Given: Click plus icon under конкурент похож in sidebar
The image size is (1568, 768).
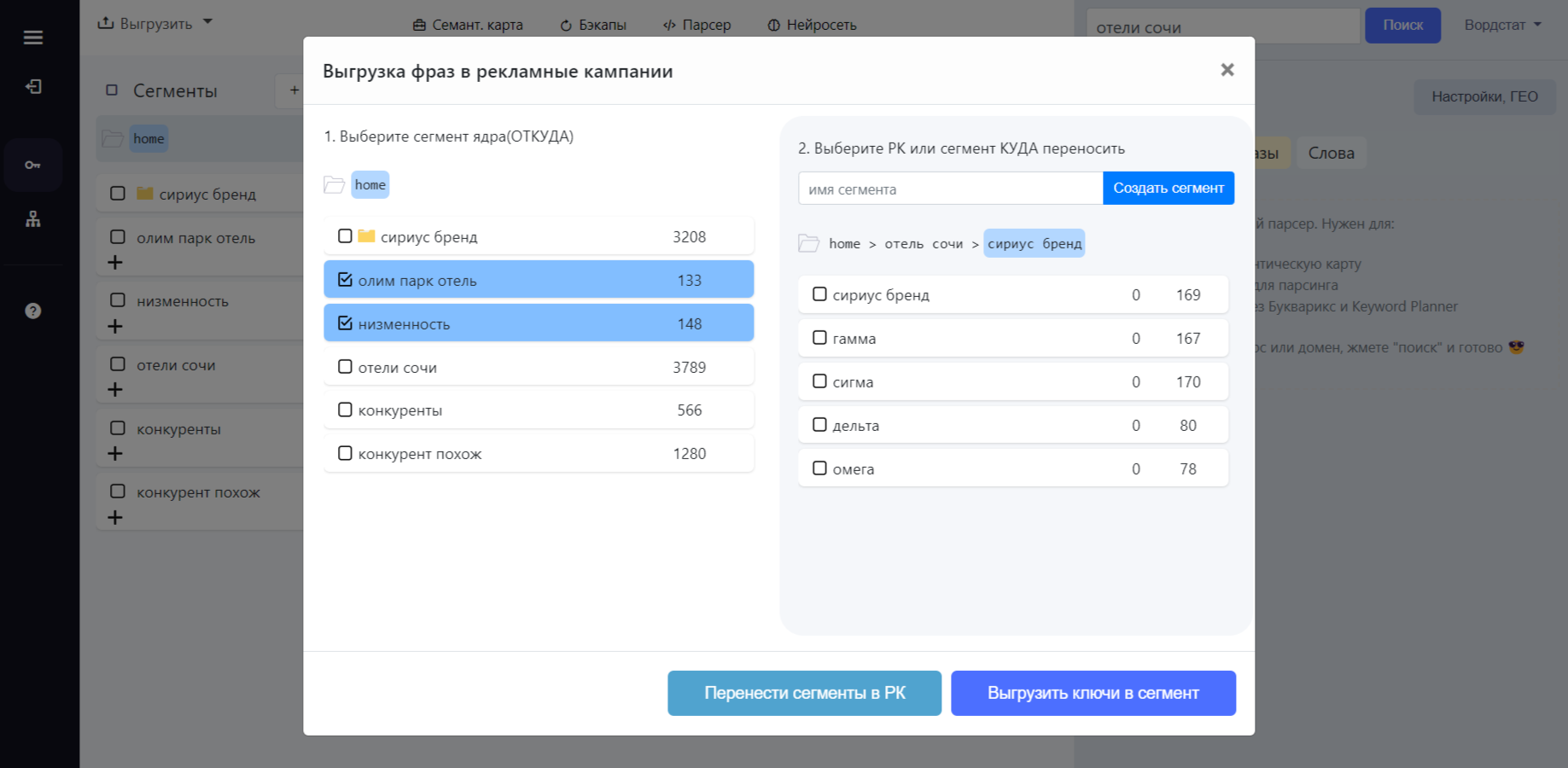Looking at the screenshot, I should [115, 517].
